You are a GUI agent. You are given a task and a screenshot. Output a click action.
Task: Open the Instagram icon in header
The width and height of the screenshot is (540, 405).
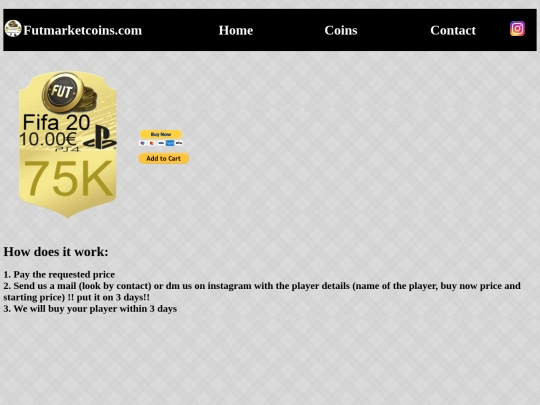click(517, 29)
